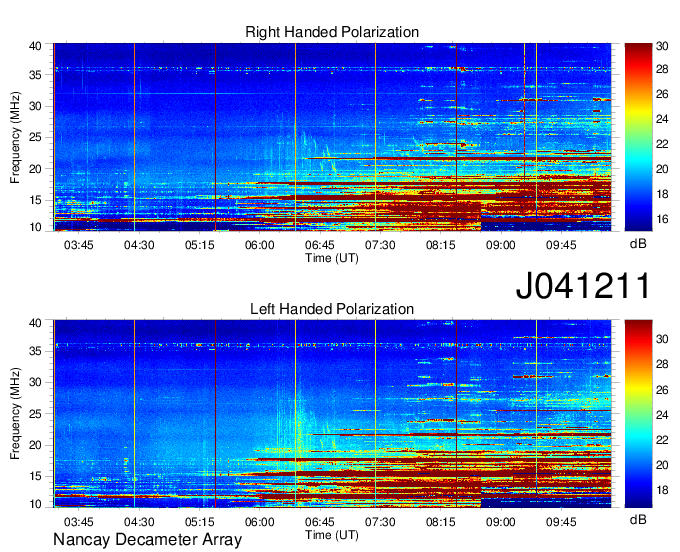This screenshot has width=680, height=552.
Task: Click the "18" value on Left Handed color bar
Action: click(x=662, y=490)
